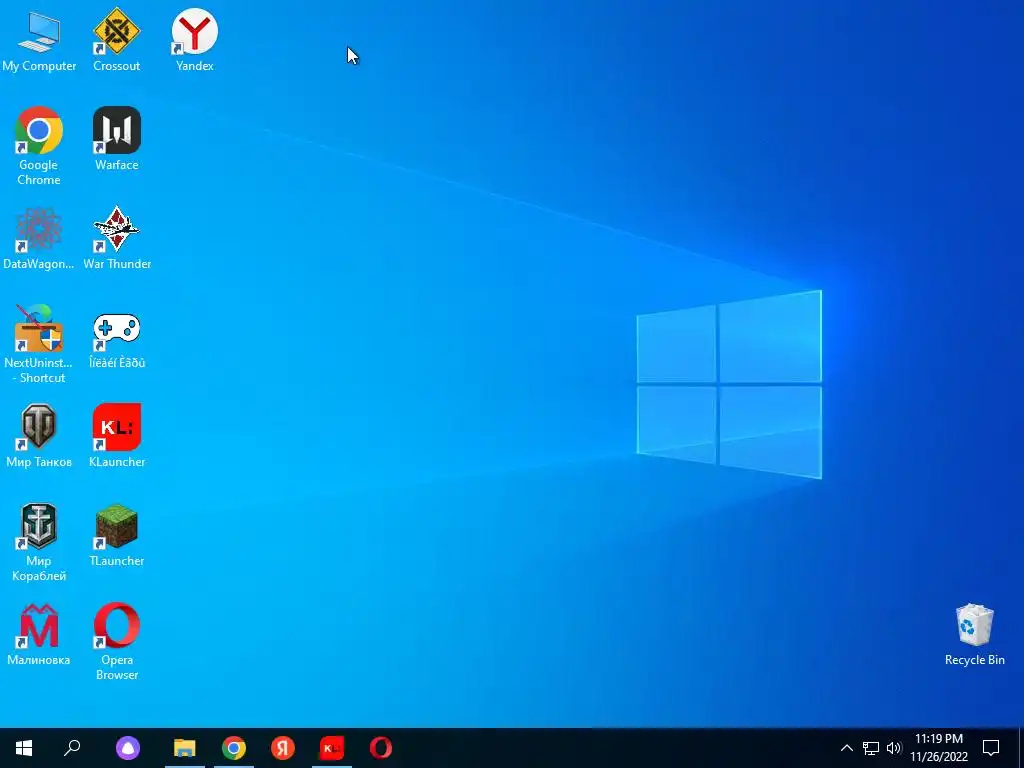Open File Explorer from the taskbar
The width and height of the screenshot is (1024, 768).
click(185, 748)
